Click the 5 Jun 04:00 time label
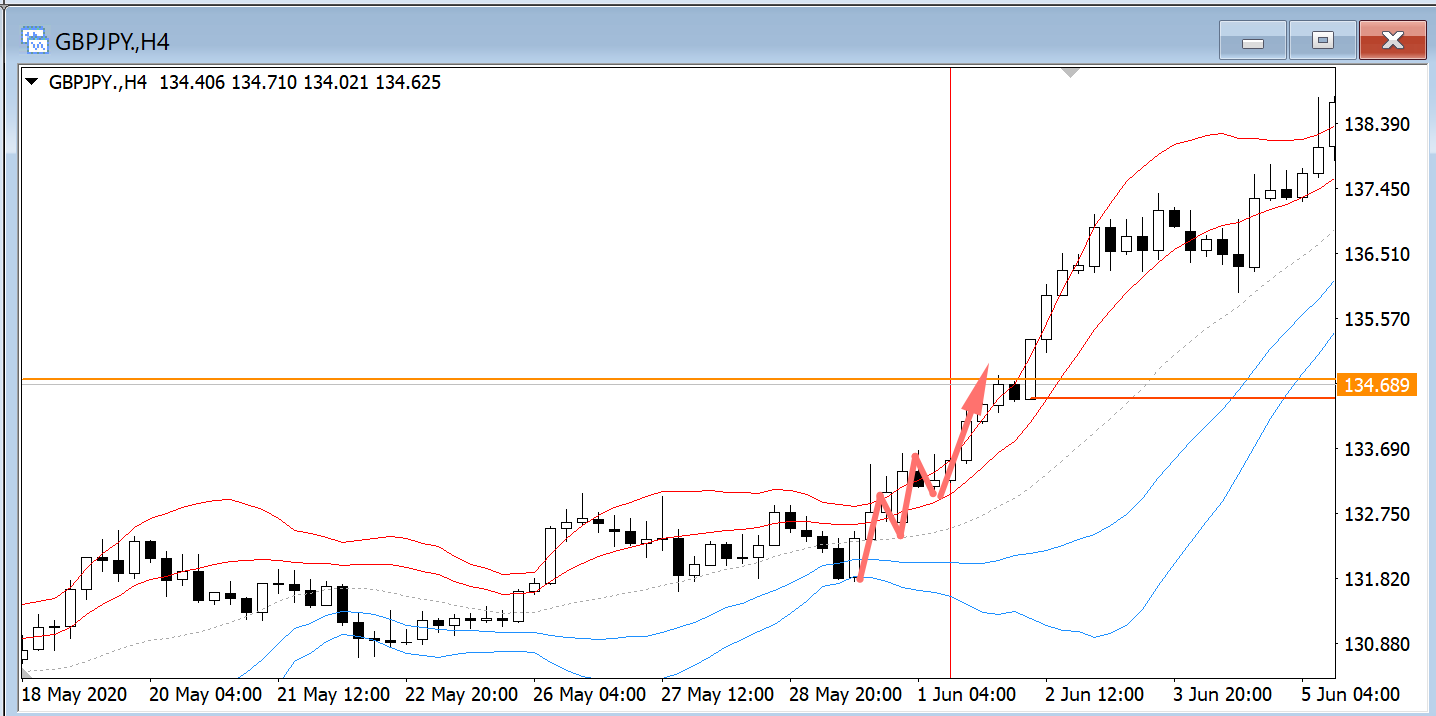This screenshot has height=716, width=1436. 1349,694
